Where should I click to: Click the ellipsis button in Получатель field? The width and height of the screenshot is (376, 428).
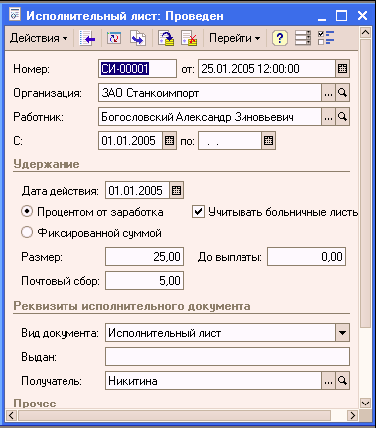tap(328, 381)
